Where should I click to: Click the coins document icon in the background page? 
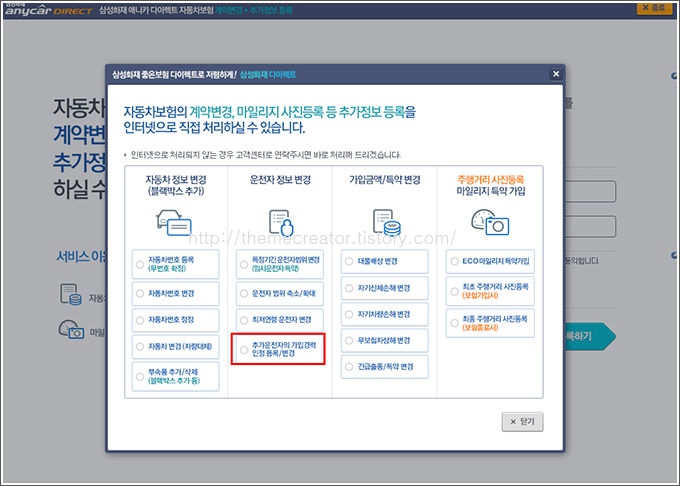click(71, 294)
